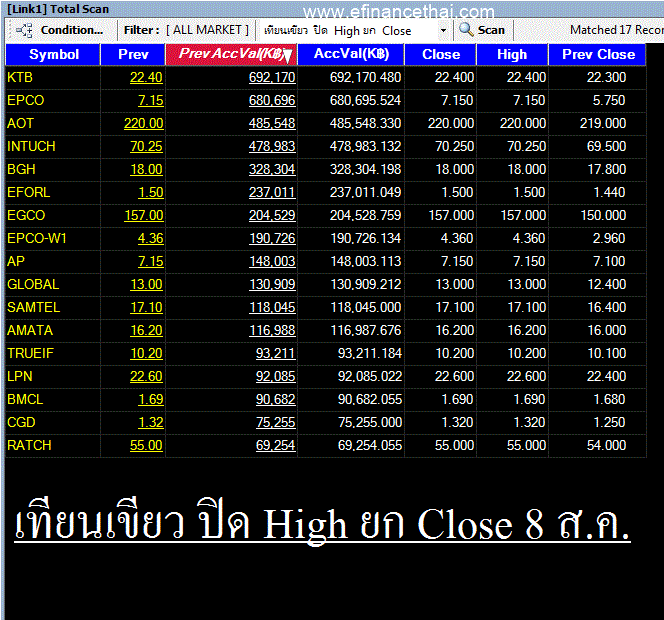This screenshot has height=620, width=664.
Task: Select the LPN symbol
Action: pos(19,376)
